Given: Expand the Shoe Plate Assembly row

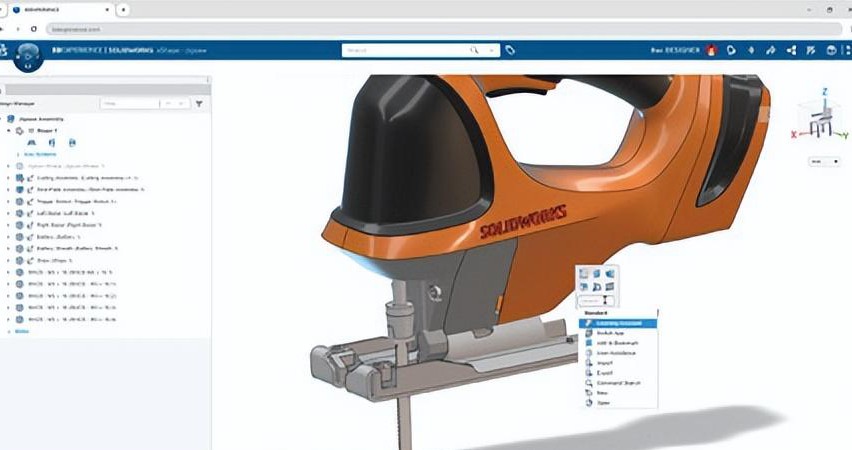Looking at the screenshot, I should [x=8, y=190].
